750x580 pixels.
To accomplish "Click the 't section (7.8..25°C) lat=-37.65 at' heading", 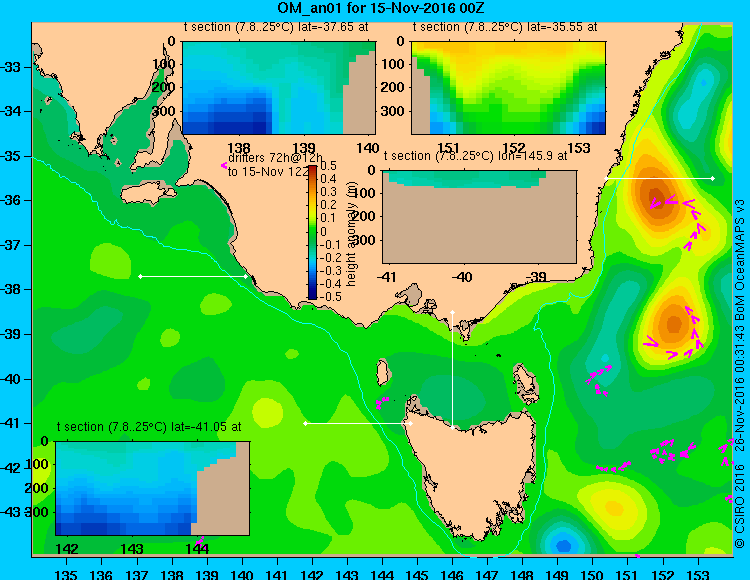I will pos(276,27).
